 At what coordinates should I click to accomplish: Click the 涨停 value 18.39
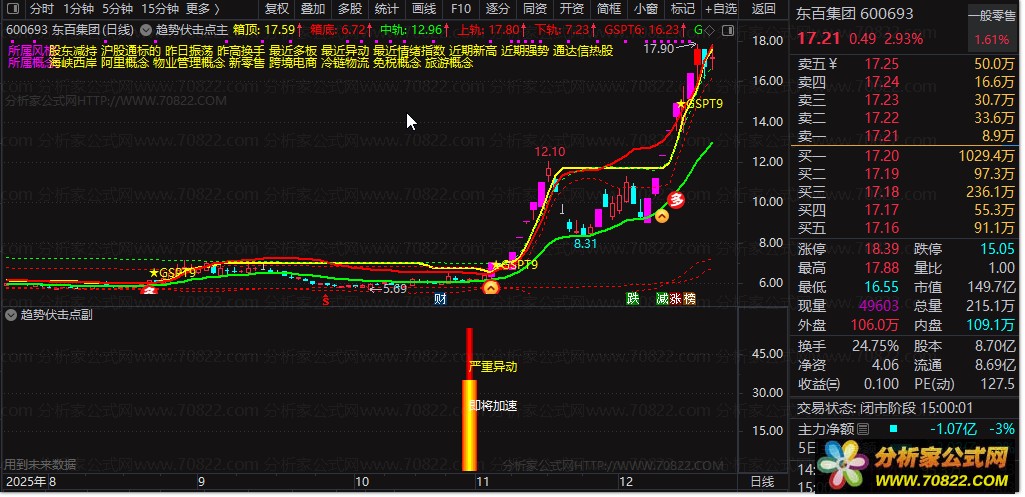click(x=881, y=249)
